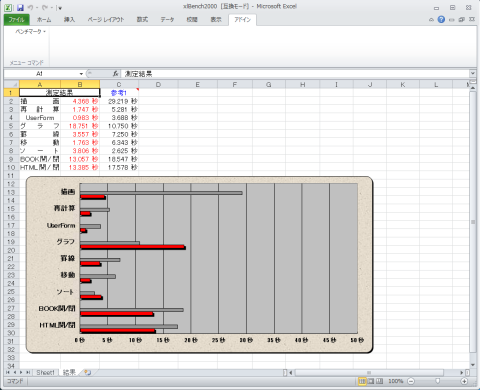Open the Name Box dropdown arrow

[81, 74]
